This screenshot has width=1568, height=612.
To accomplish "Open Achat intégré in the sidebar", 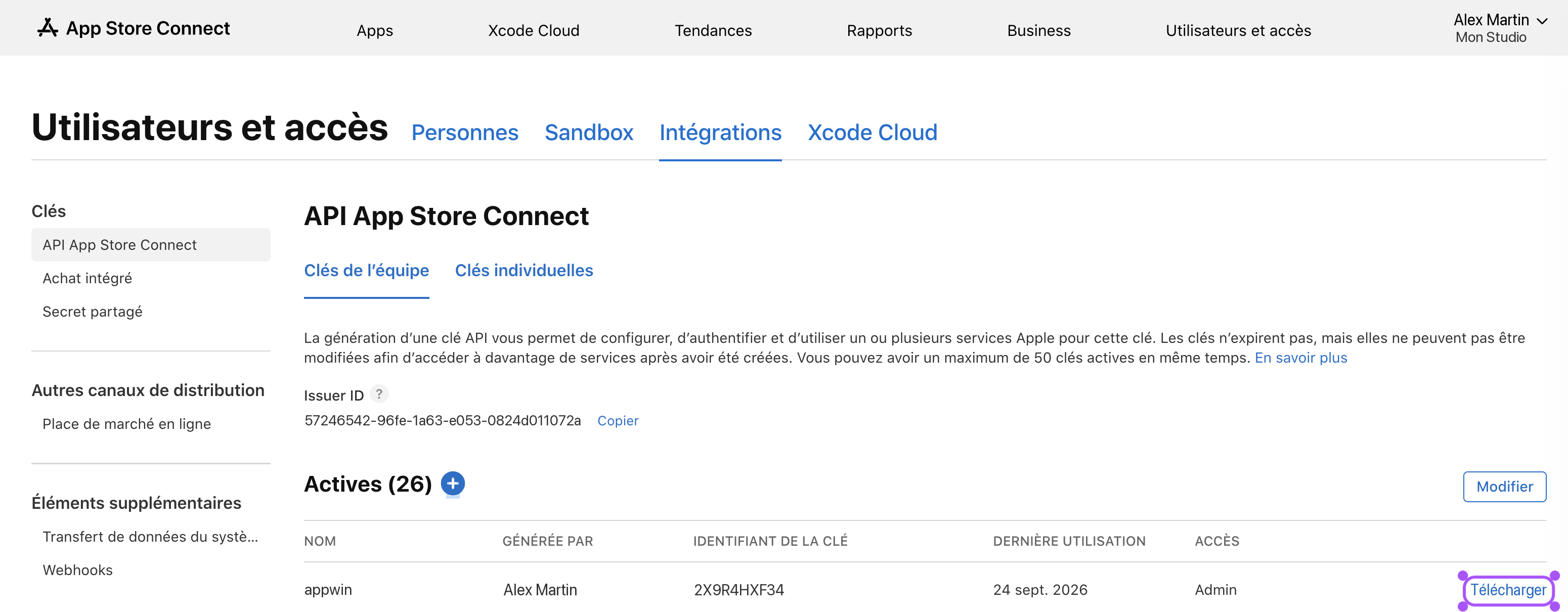I will (87, 278).
